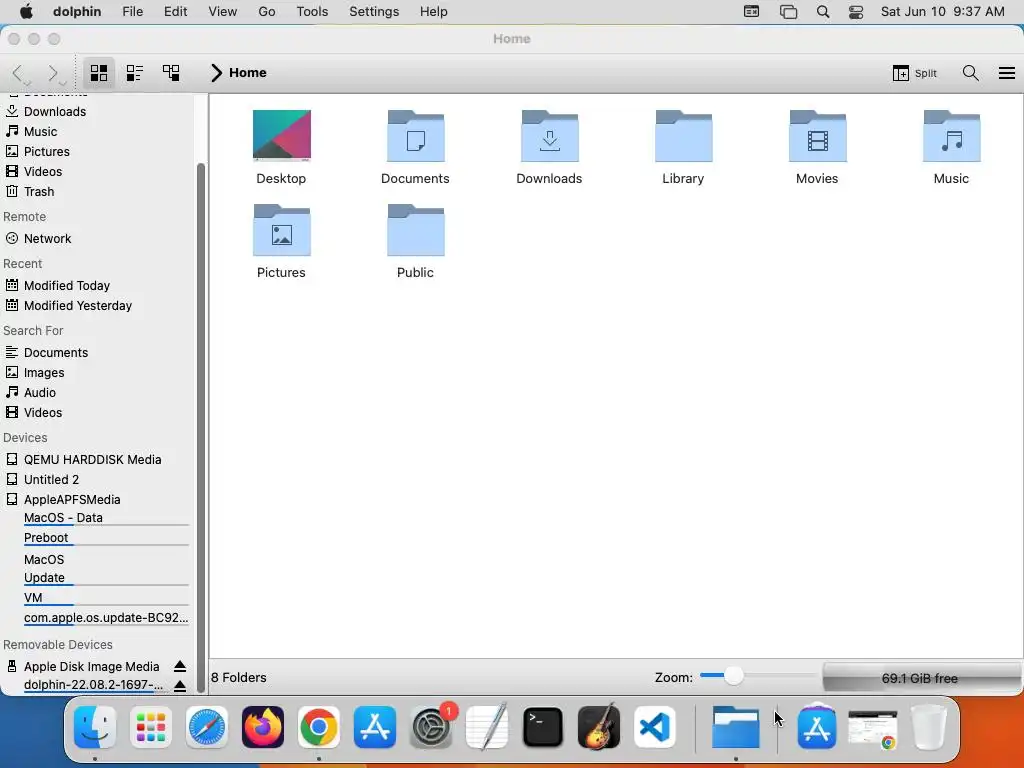Viewport: 1024px width, 768px height.
Task: Open Finder from the Dock
Action: (95, 727)
